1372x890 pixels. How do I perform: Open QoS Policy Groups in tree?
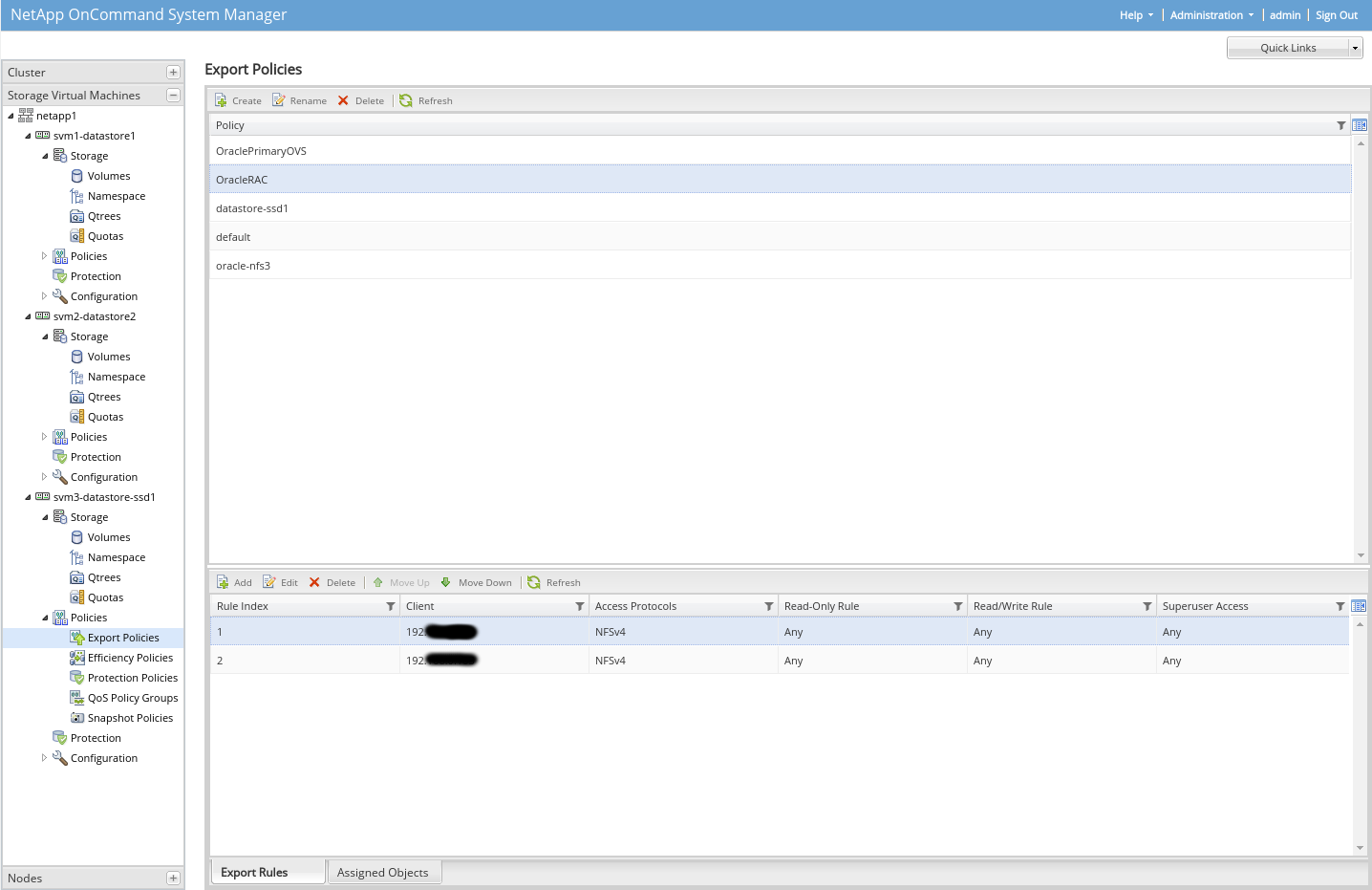[x=133, y=698]
